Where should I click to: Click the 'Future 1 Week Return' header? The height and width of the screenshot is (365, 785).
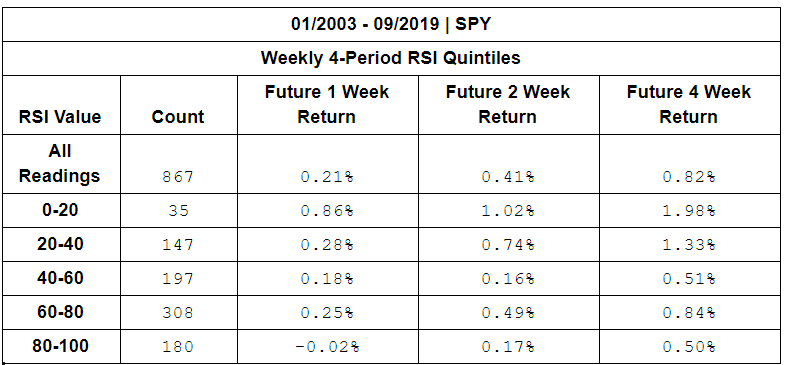[x=327, y=104]
